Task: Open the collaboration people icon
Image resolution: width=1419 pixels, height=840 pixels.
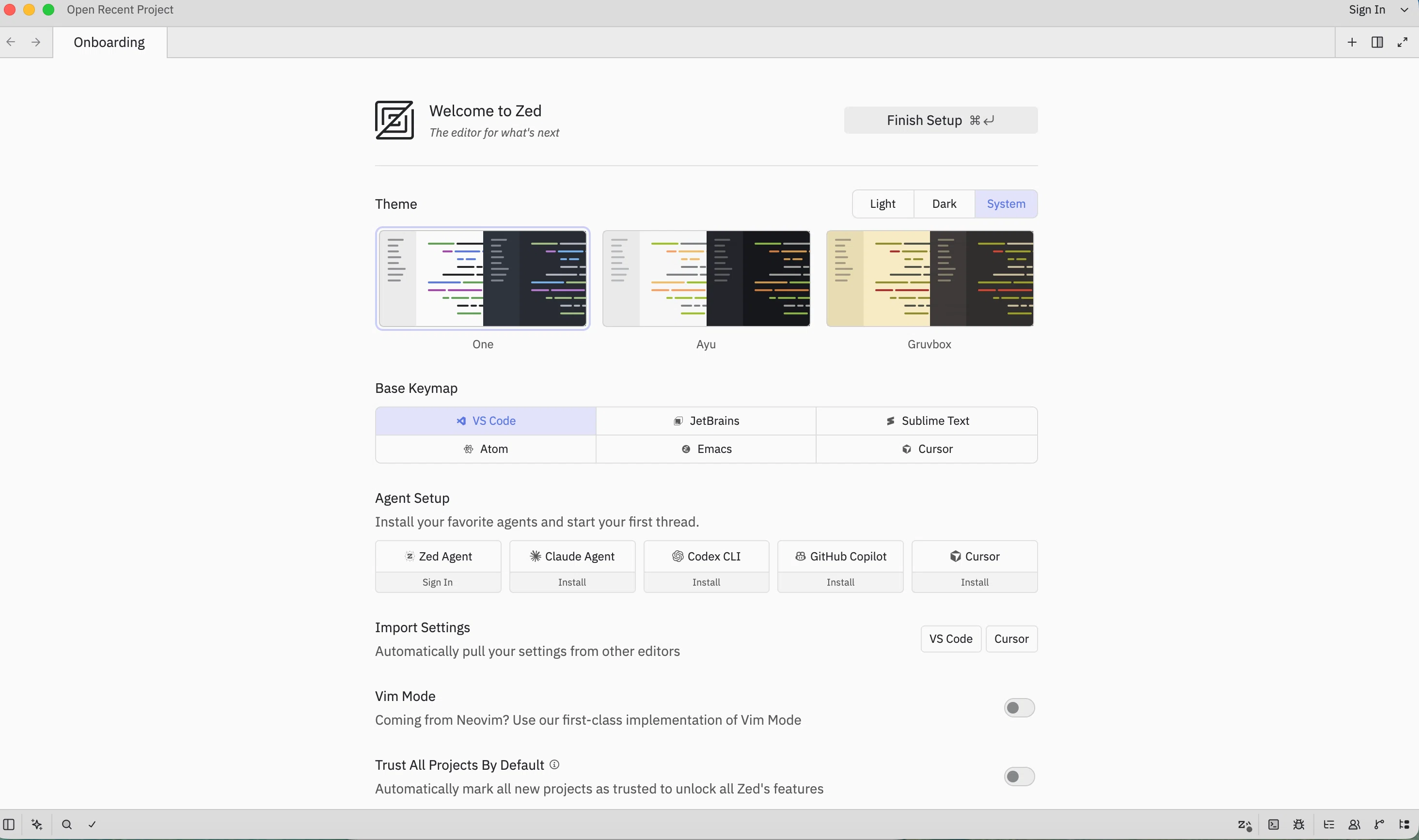Action: 1354,824
